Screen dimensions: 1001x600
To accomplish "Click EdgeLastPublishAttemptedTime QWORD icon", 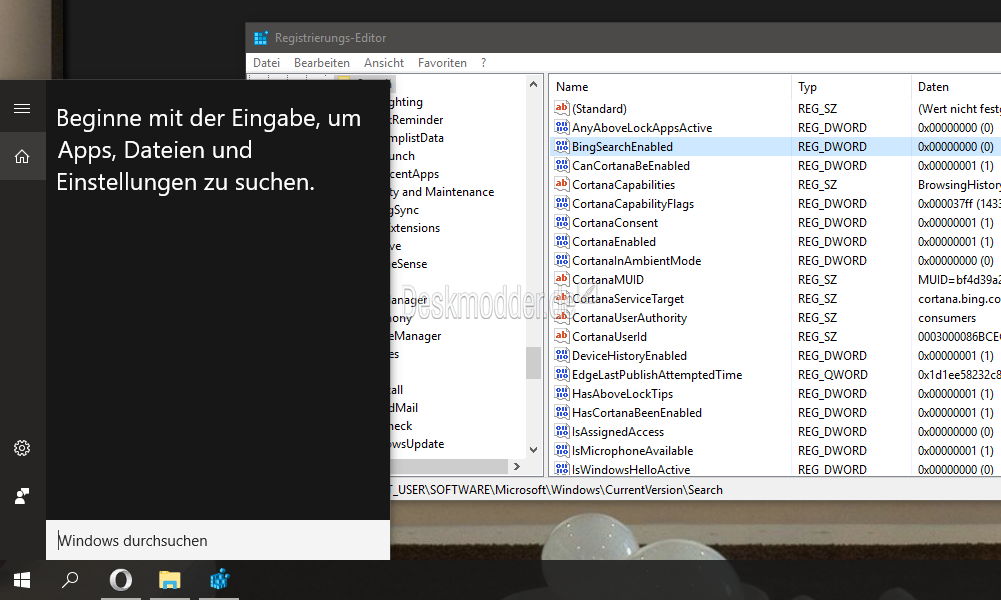I will coord(562,375).
